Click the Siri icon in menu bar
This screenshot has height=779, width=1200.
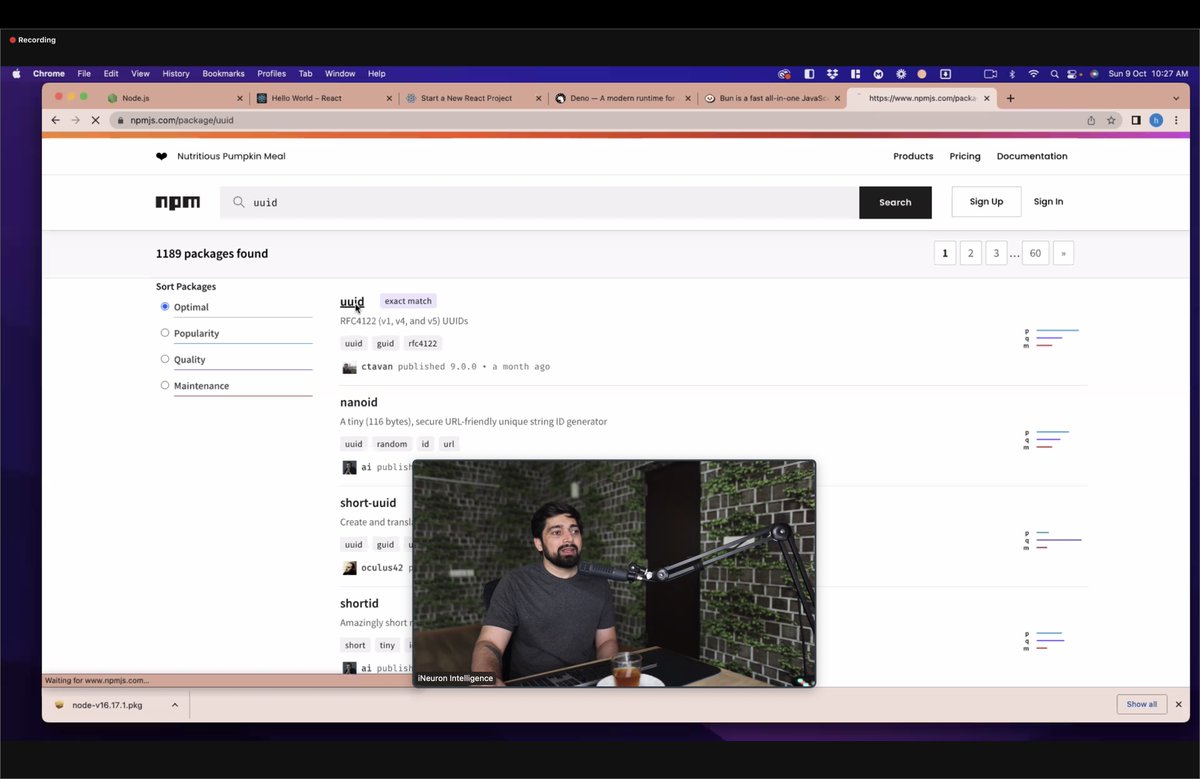(1094, 74)
